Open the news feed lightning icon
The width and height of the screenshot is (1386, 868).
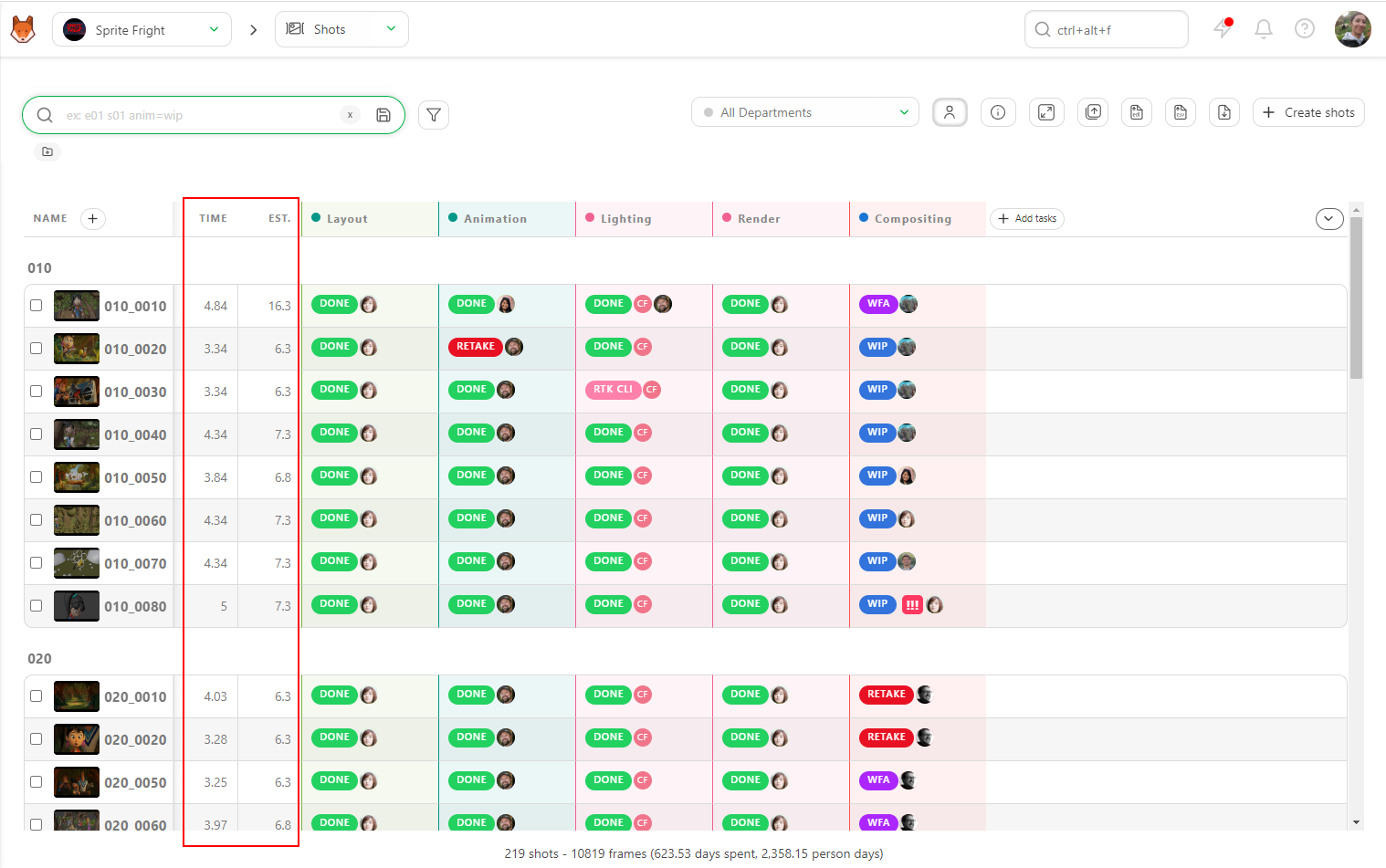pyautogui.click(x=1223, y=28)
